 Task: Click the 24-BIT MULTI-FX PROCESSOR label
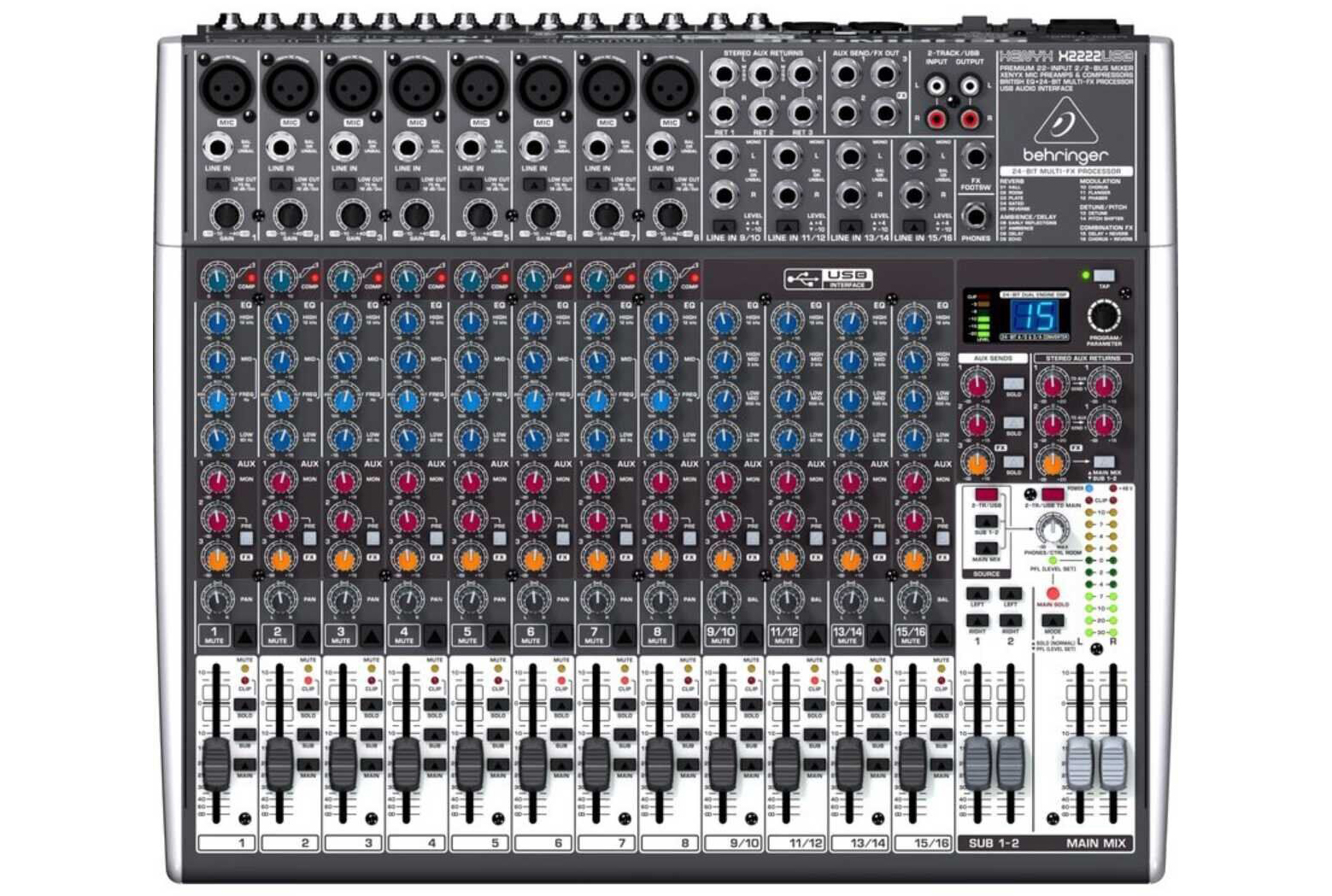point(1065,172)
